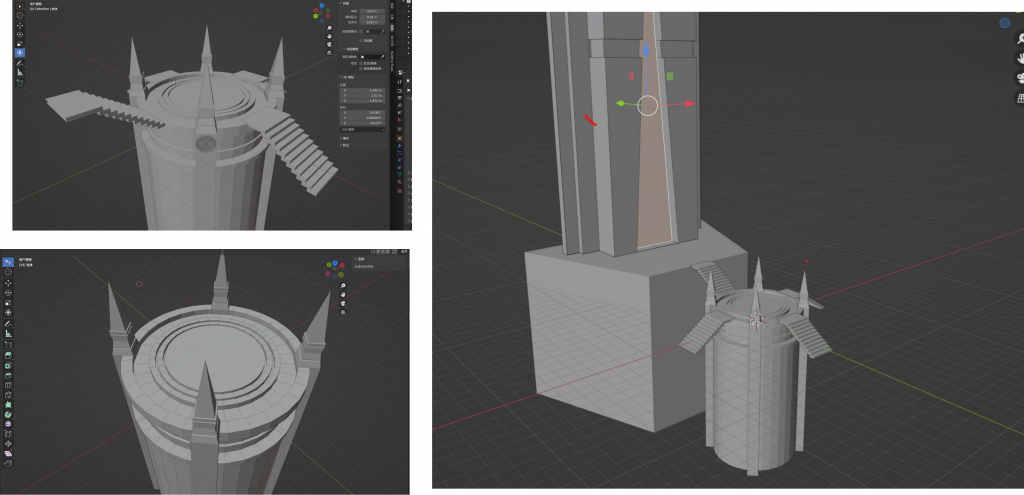This screenshot has width=1024, height=495.
Task: Toggle perspective/orthographic grid icon in the right viewport
Action: coord(1020,98)
